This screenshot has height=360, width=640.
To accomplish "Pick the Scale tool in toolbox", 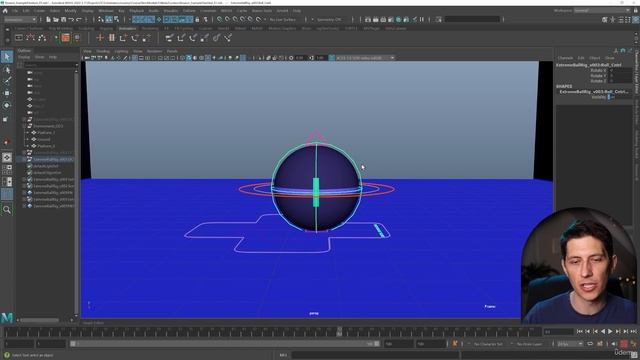I will point(6,119).
